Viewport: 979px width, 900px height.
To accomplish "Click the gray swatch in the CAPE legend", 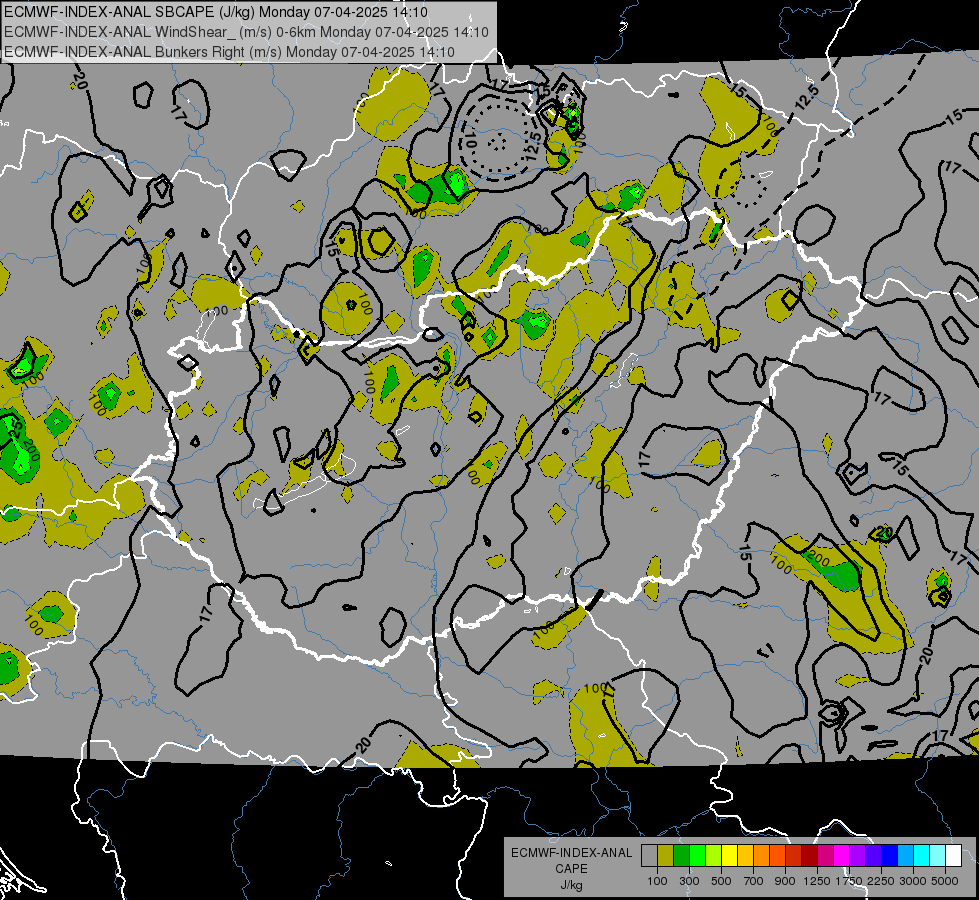I will click(x=649, y=856).
